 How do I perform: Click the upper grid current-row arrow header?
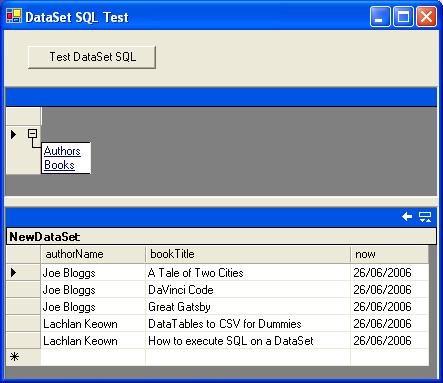tap(13, 134)
